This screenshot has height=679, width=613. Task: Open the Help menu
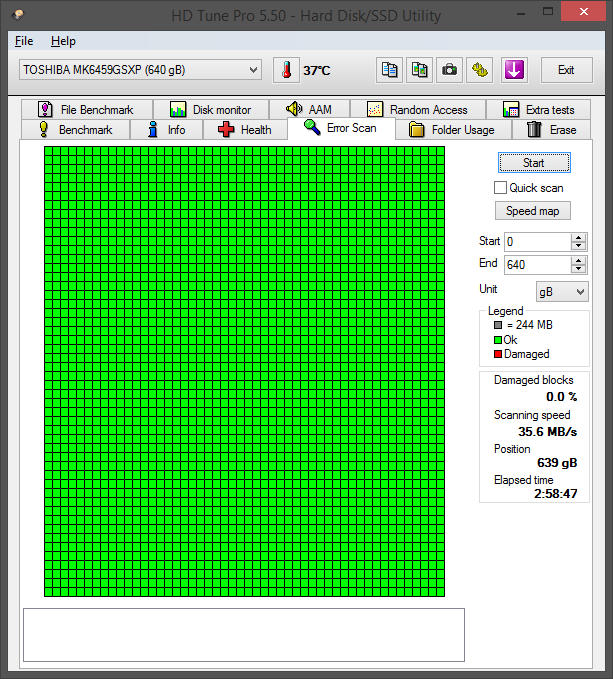63,41
